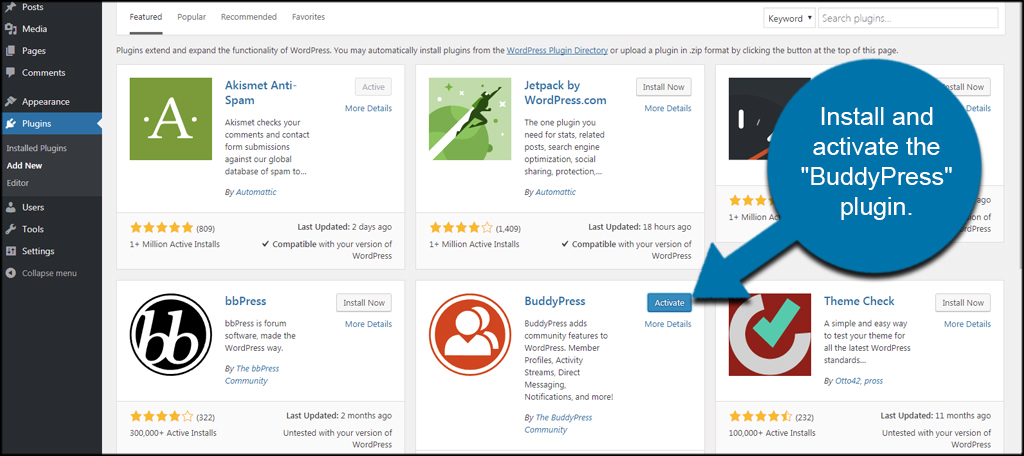Click Install Now for Jetpack
The image size is (1024, 456).
point(664,87)
